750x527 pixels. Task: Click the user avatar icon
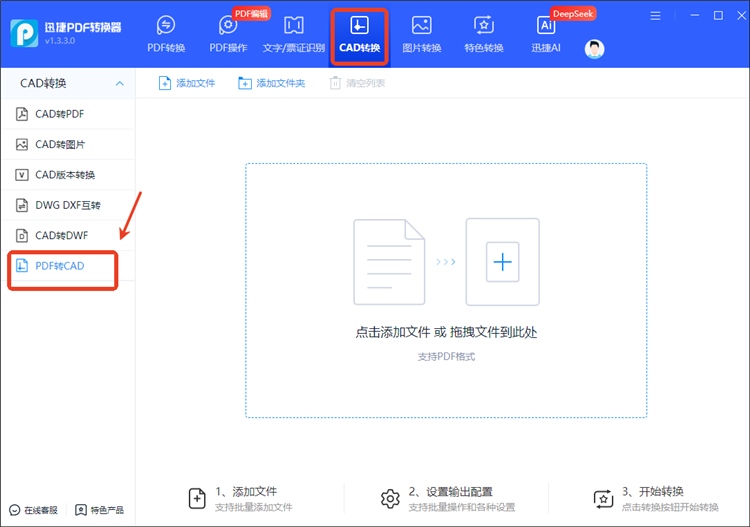(x=595, y=49)
